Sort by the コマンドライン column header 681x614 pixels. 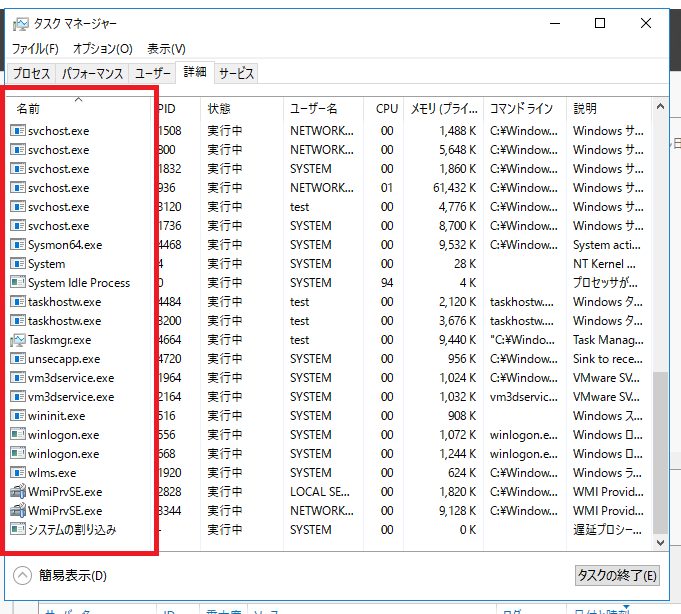[525, 108]
